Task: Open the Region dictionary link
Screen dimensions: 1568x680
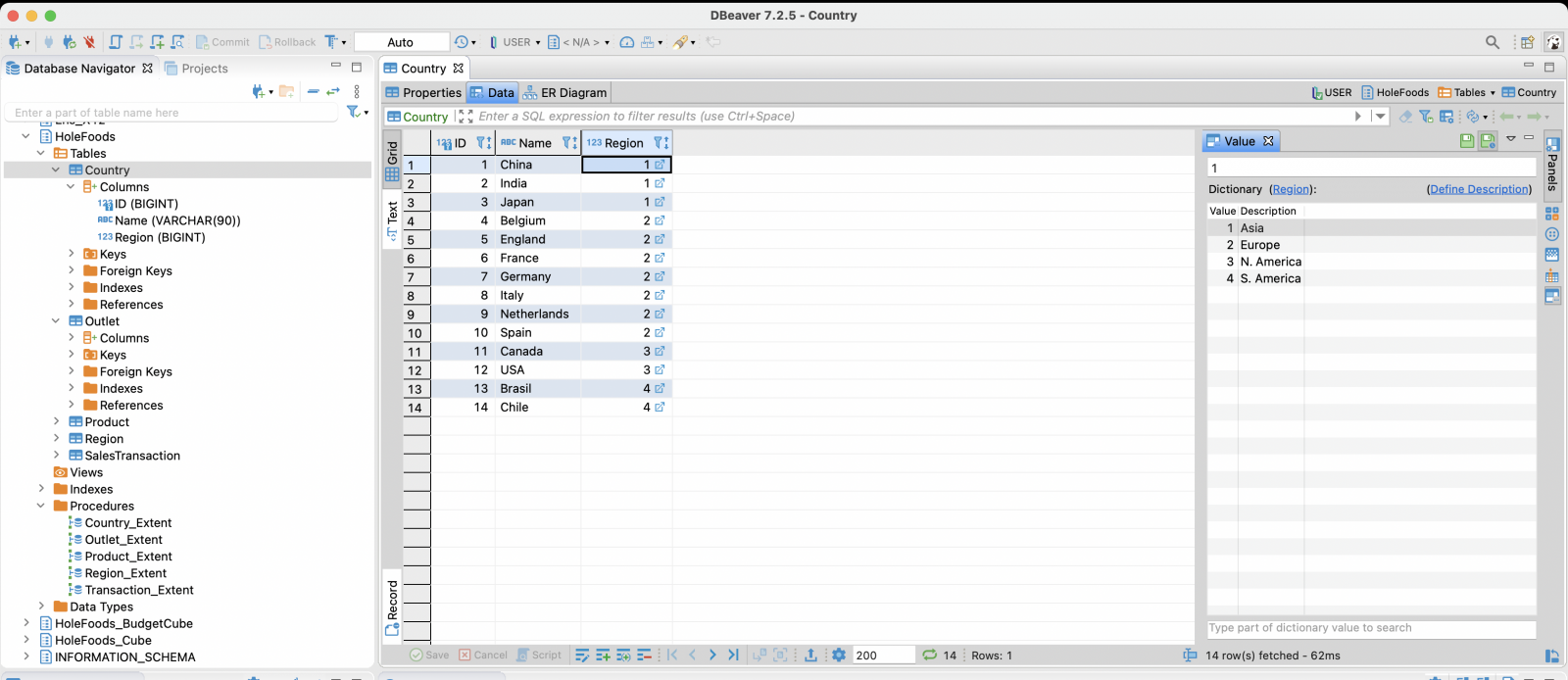Action: pos(1290,189)
